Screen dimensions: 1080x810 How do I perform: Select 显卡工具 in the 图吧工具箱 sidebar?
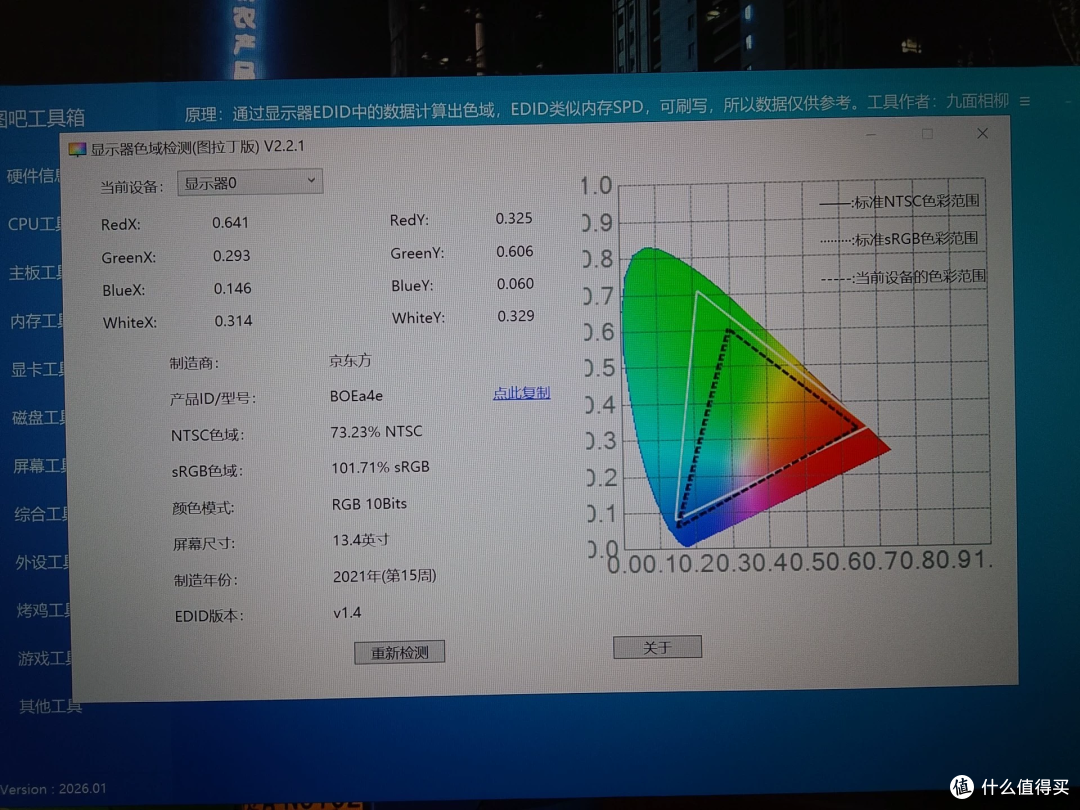[39, 369]
